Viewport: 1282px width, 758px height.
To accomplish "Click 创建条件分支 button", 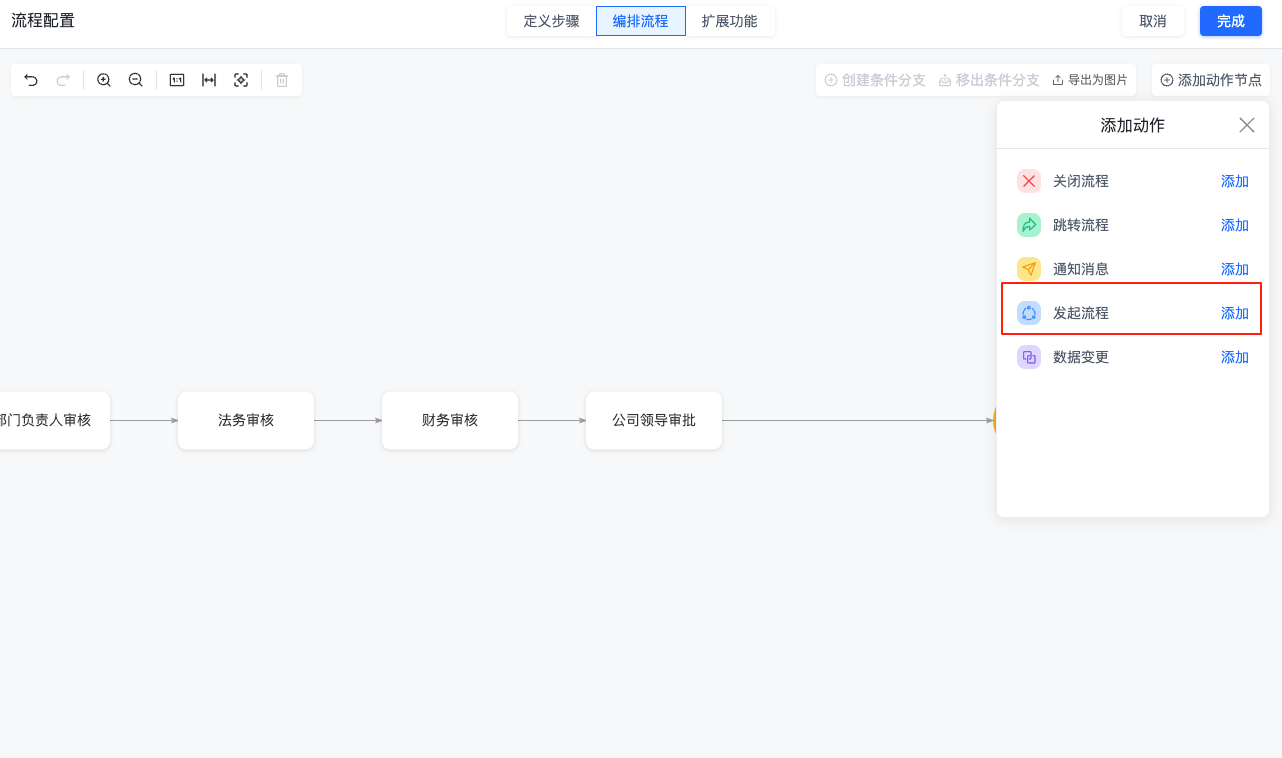I will point(875,80).
